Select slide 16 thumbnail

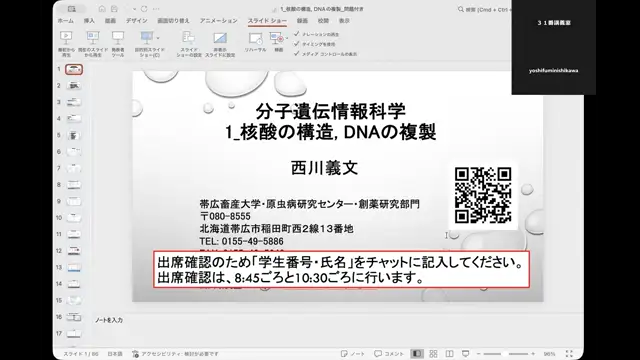pyautogui.click(x=74, y=317)
